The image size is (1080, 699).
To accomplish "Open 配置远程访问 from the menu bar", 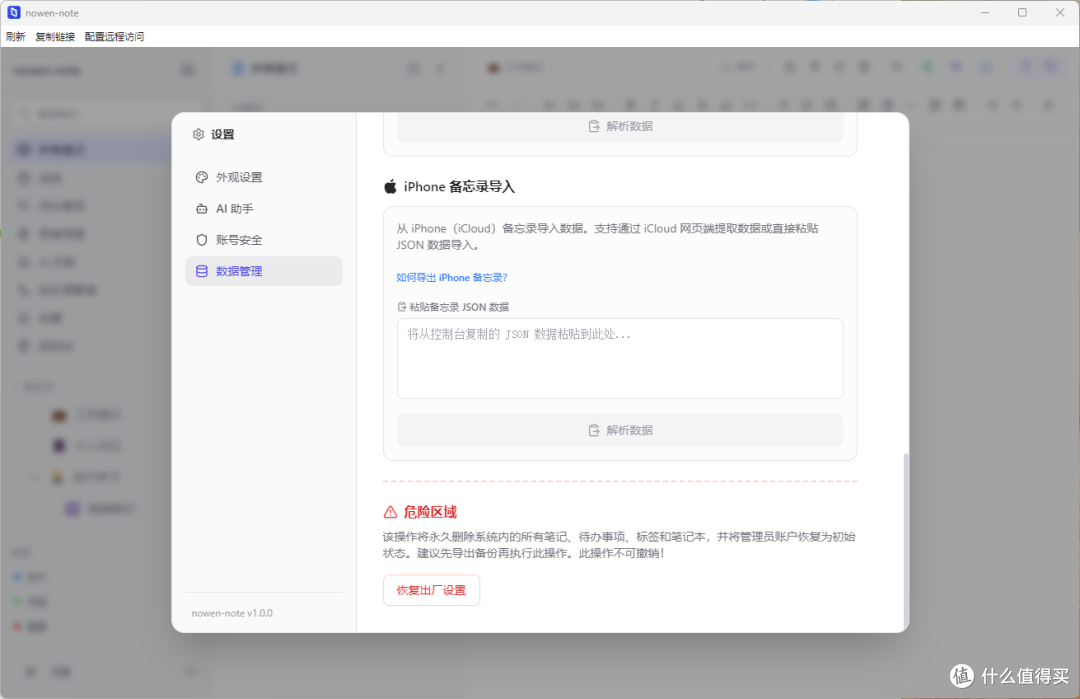I will [x=114, y=36].
